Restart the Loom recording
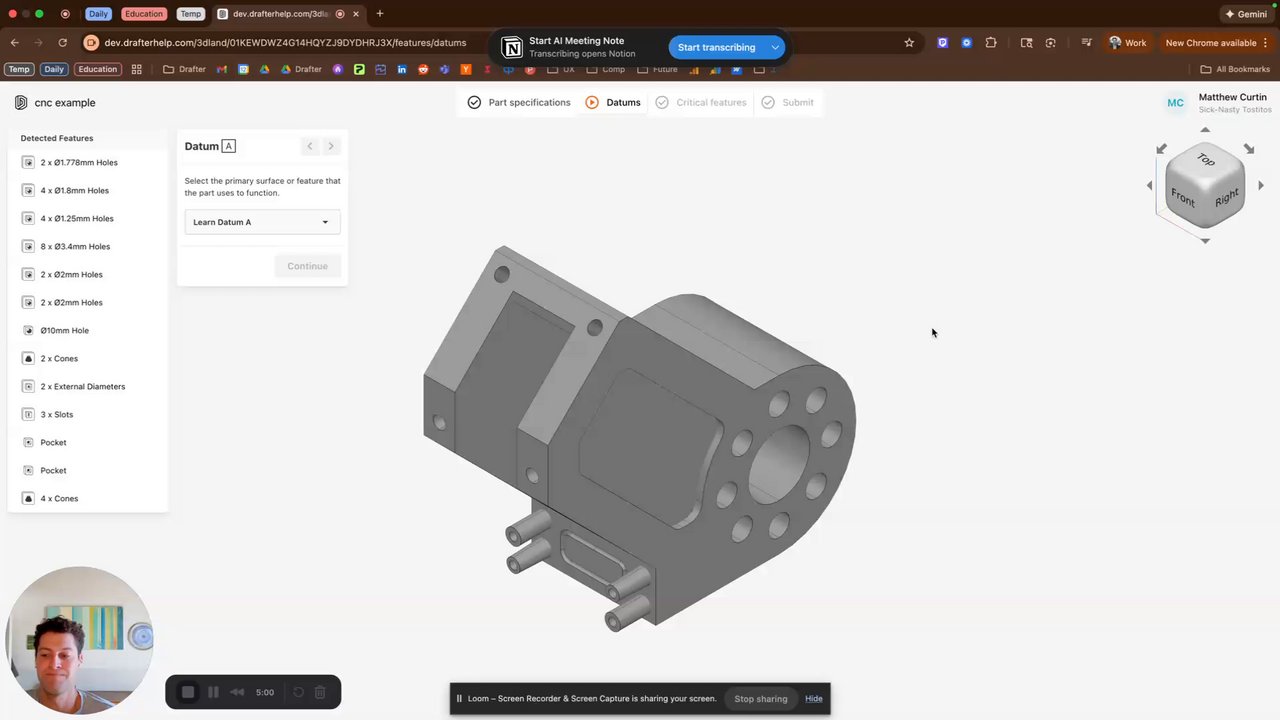This screenshot has height=720, width=1280. [x=298, y=692]
